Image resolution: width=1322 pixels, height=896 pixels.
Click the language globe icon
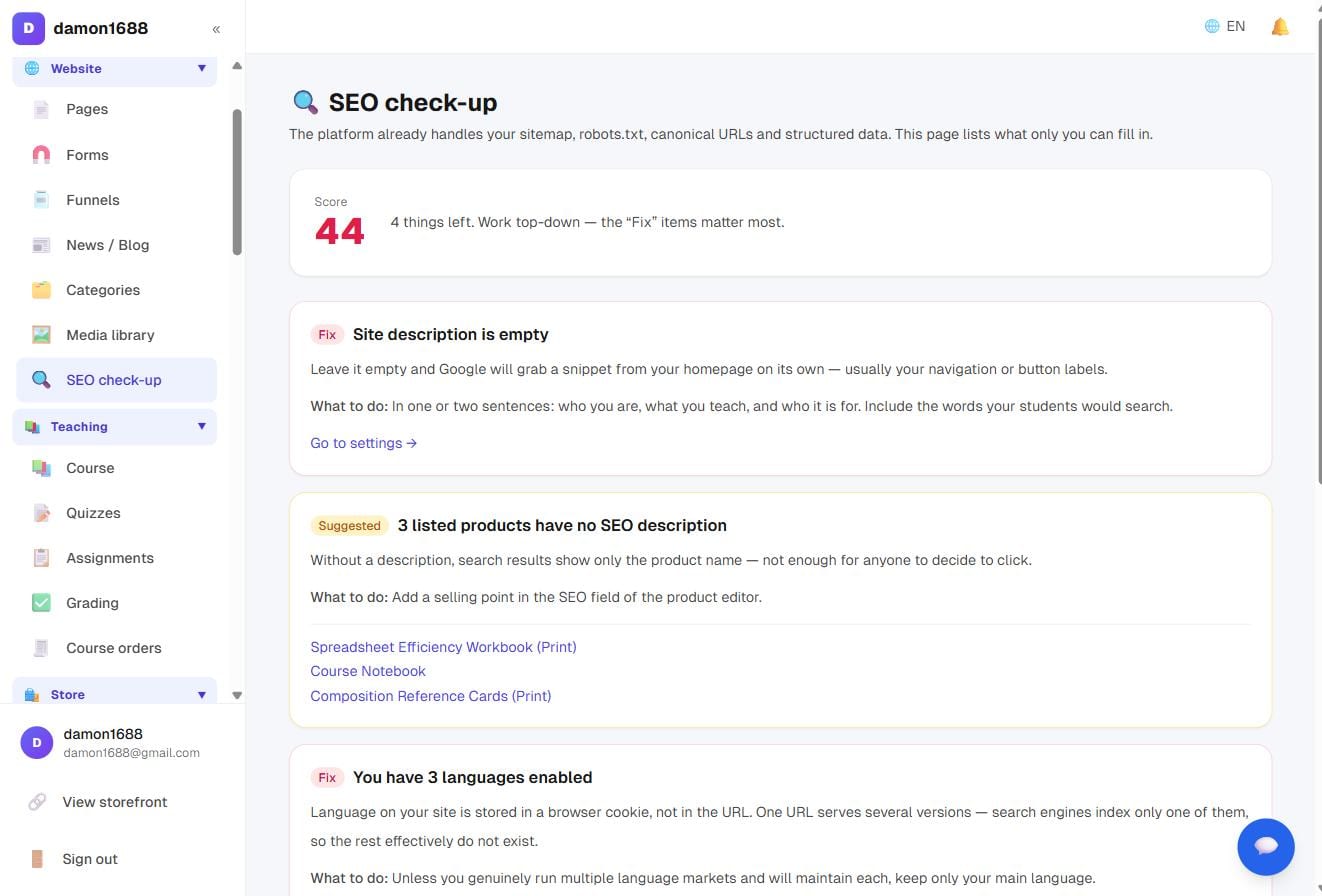[x=1212, y=27]
